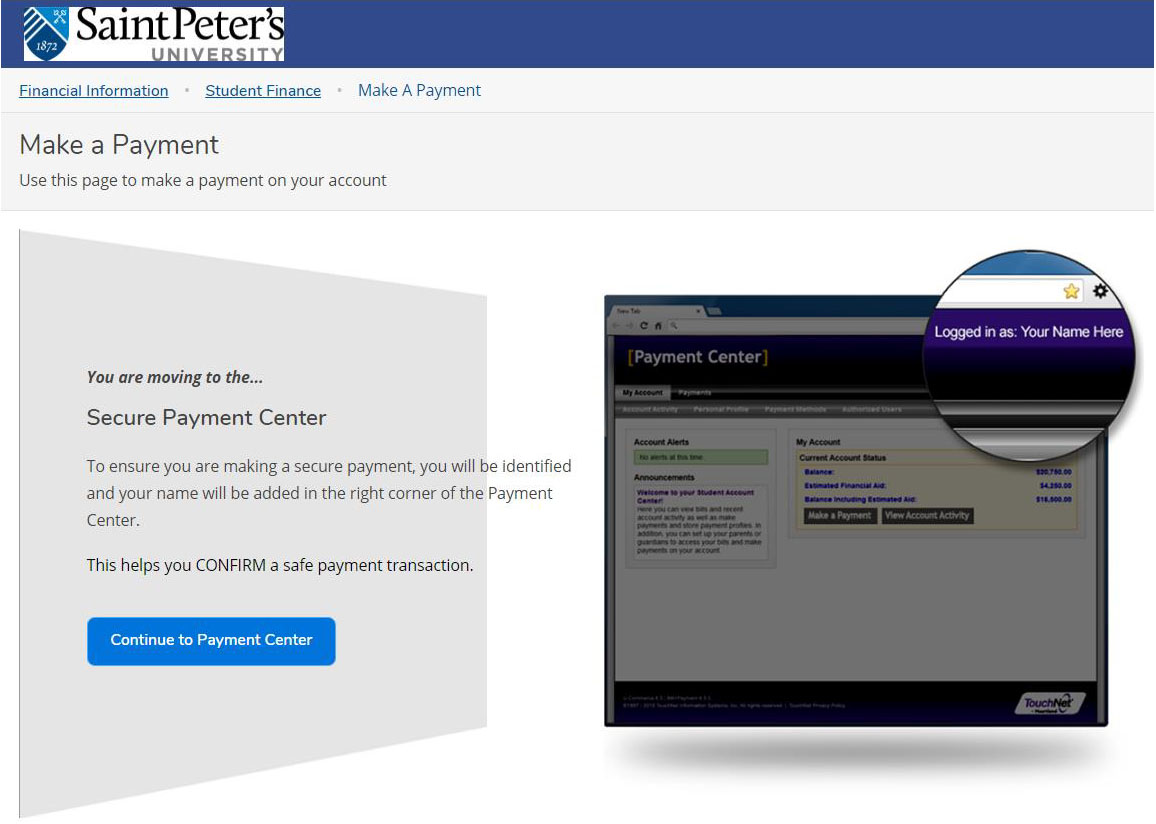Viewport: 1156px width, 824px height.
Task: Click the gear icon in magnified circle
Action: 1101,291
